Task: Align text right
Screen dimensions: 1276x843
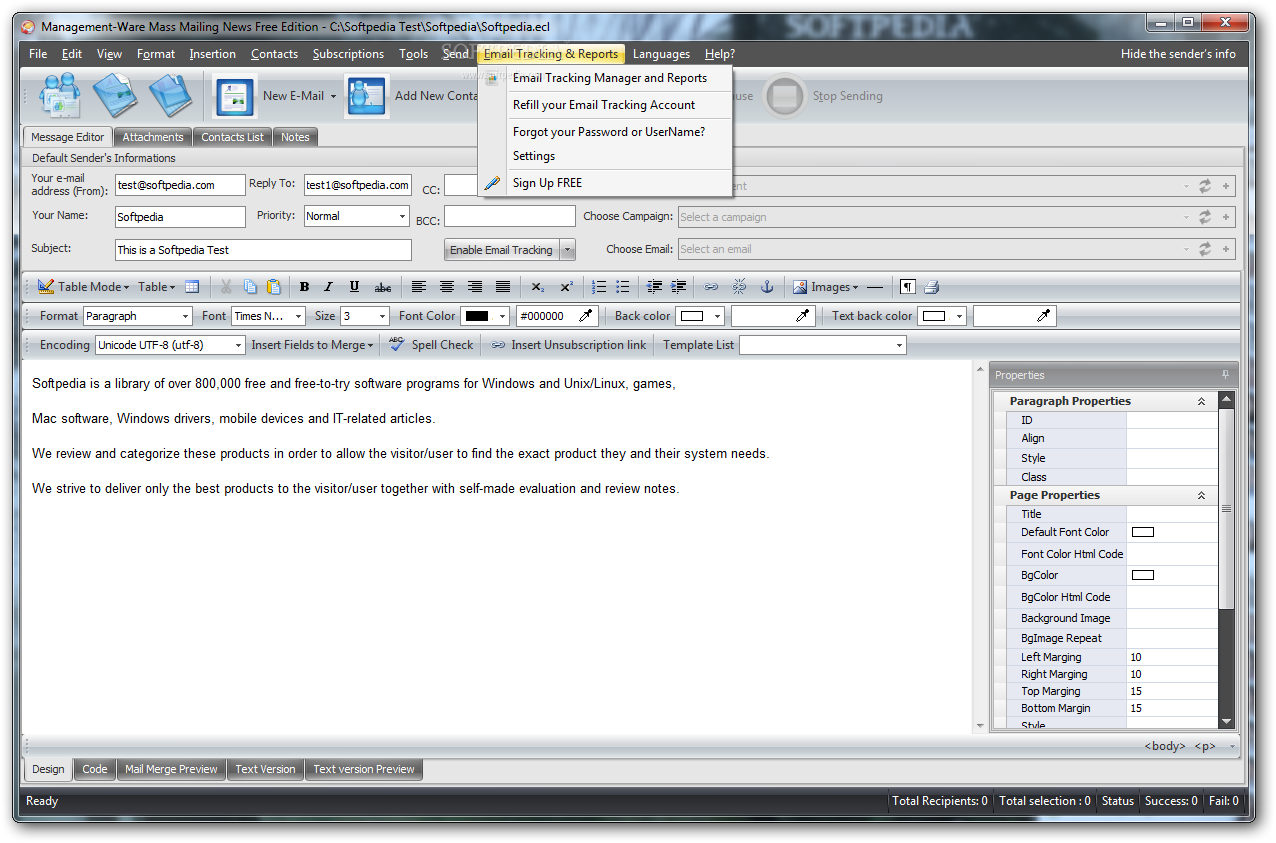Action: tap(475, 287)
